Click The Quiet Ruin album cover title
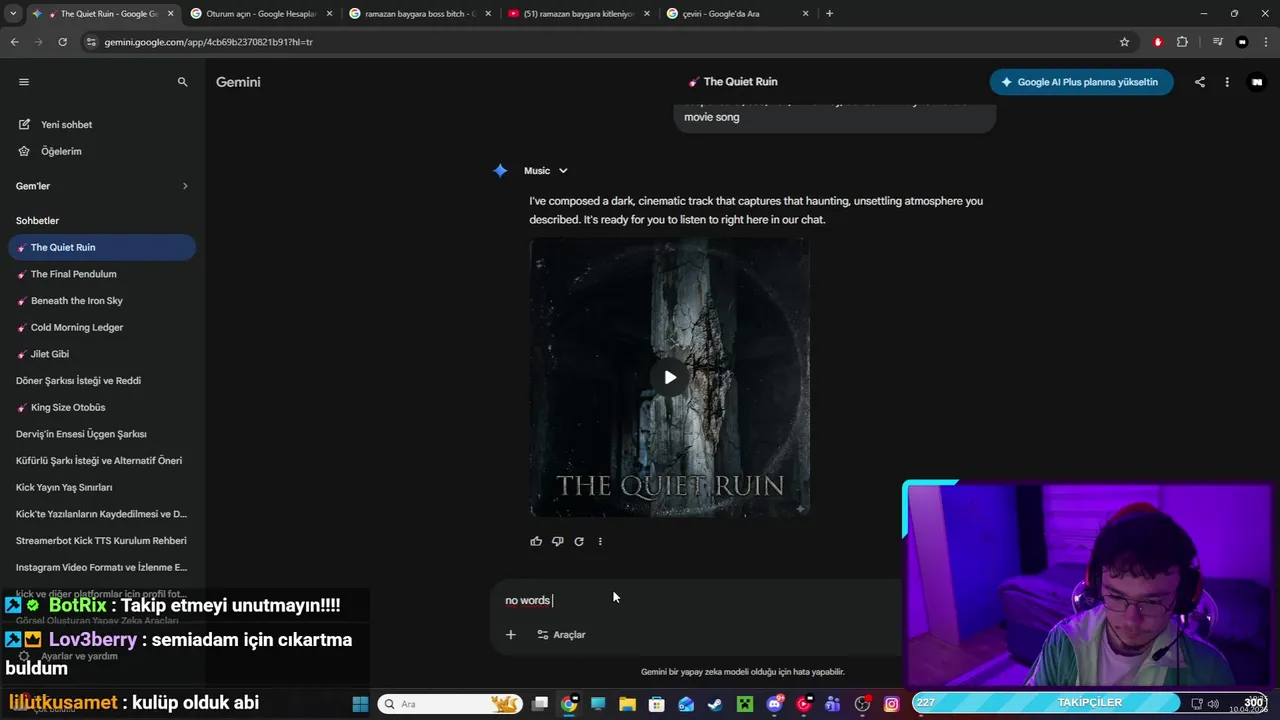Viewport: 1280px width, 720px height. tap(670, 486)
